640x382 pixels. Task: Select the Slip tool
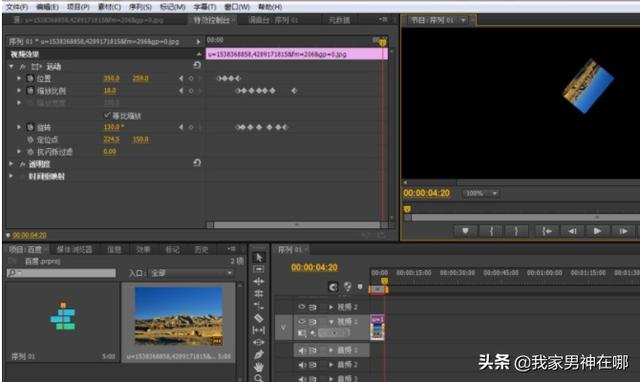tap(259, 330)
